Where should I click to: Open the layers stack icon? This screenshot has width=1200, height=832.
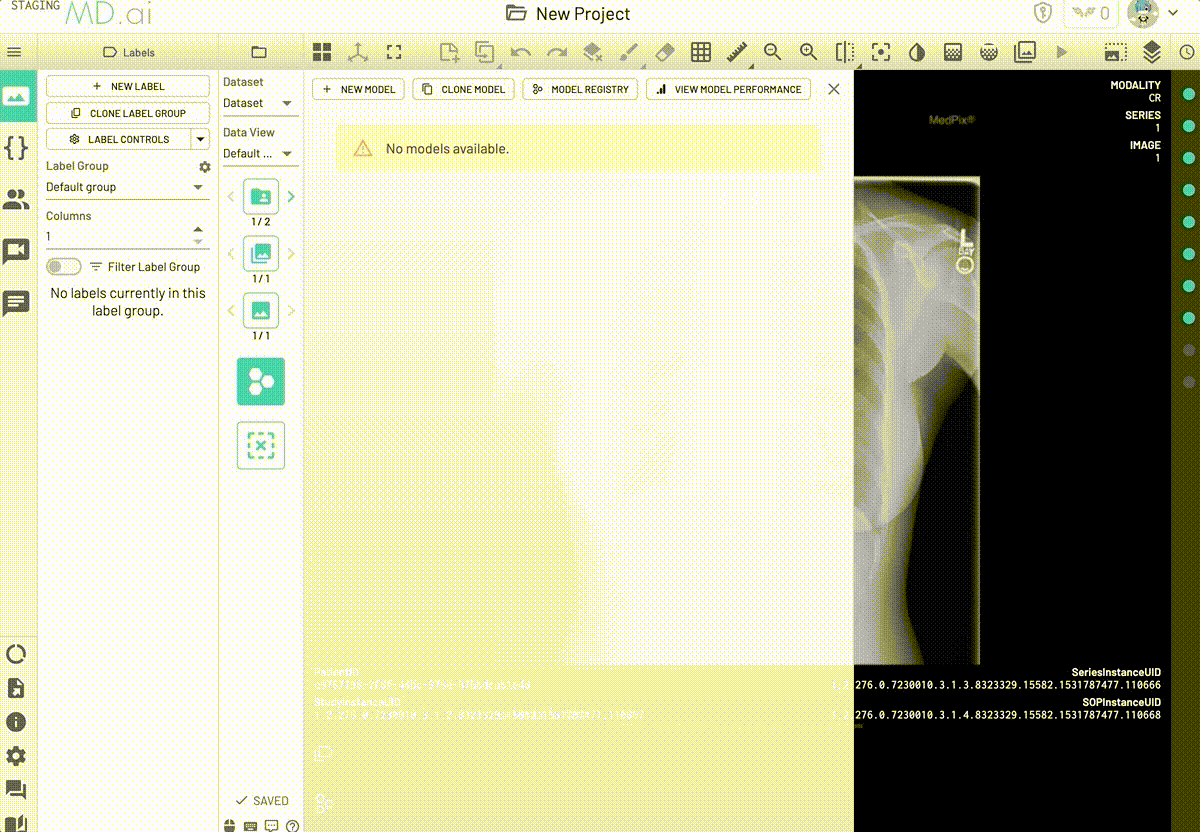click(1152, 52)
